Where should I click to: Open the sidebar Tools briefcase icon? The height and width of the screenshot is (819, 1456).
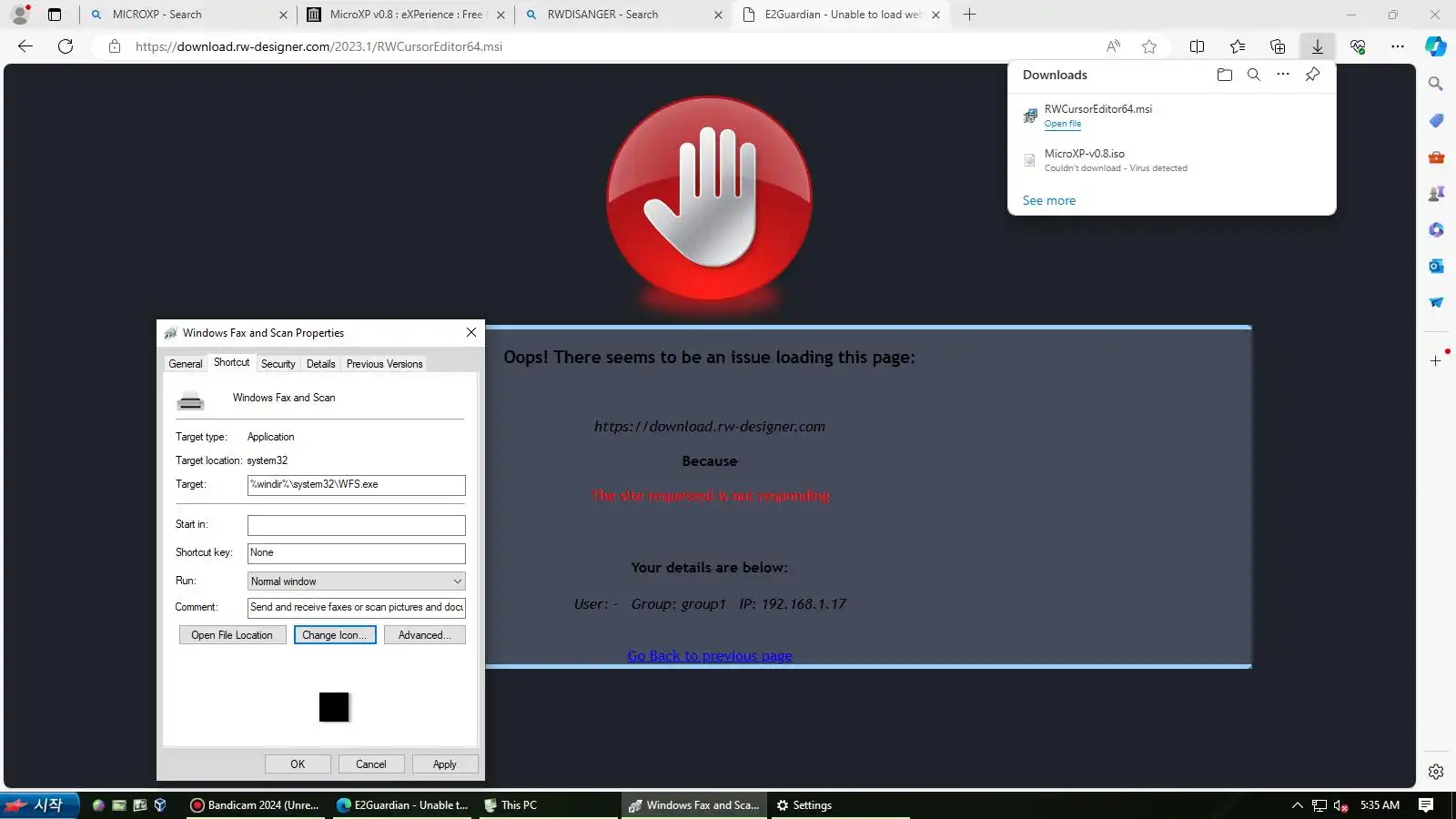click(x=1436, y=157)
